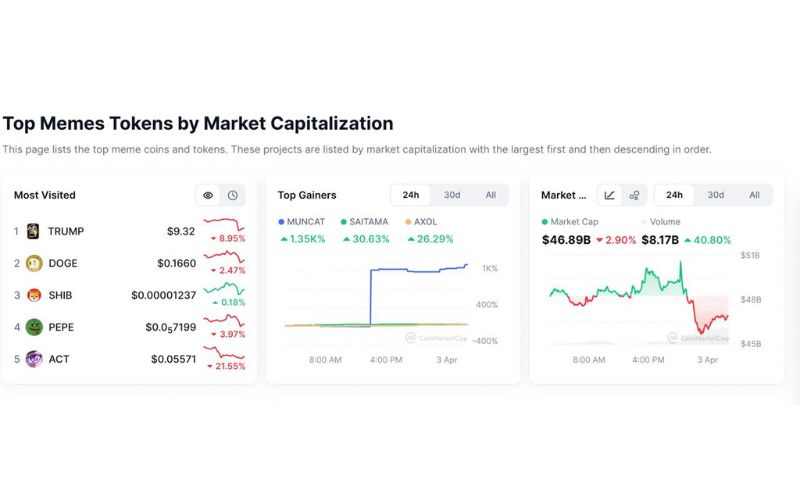Click the DOGE coin icon

click(32, 263)
